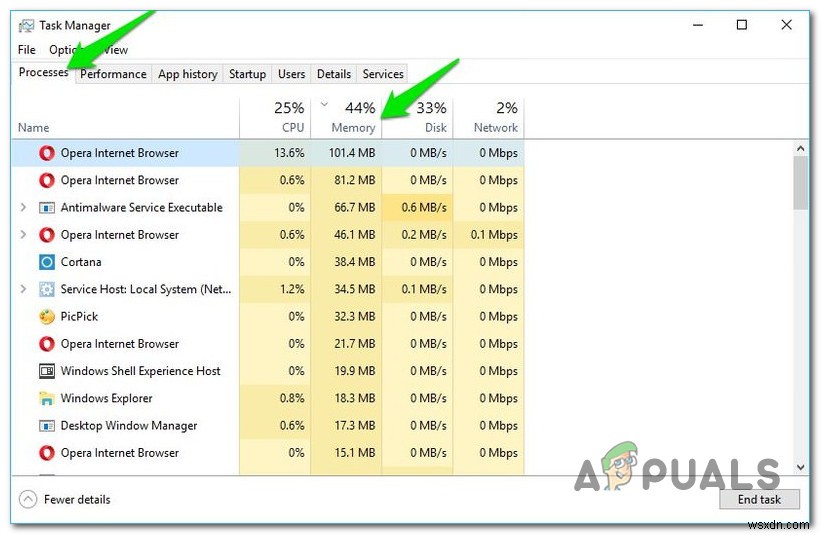Select the Windows Explorer process name

click(106, 398)
